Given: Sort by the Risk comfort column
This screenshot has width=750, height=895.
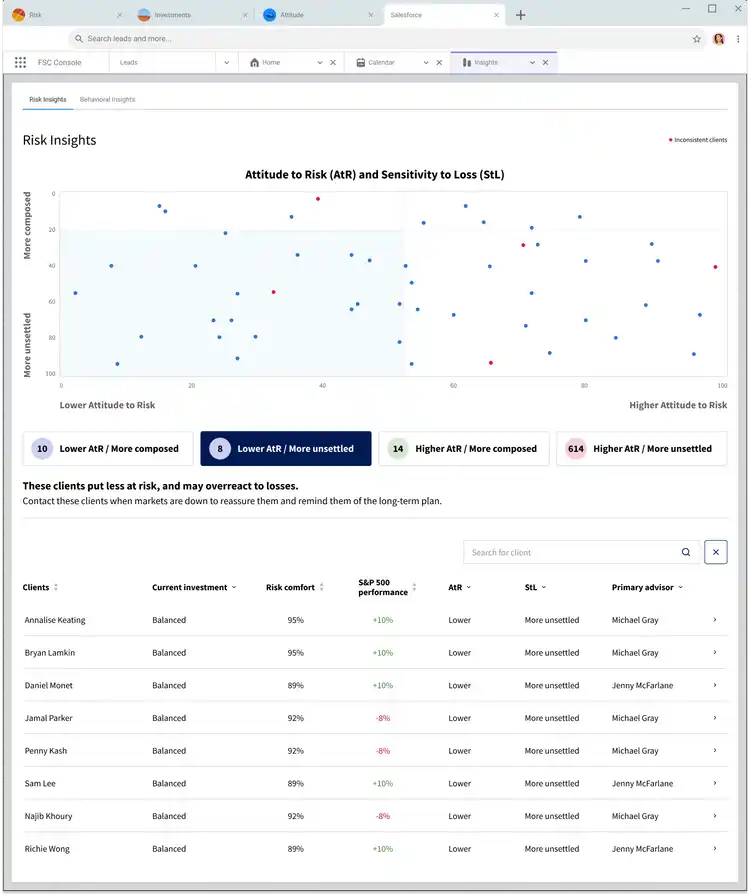Looking at the screenshot, I should coord(321,588).
